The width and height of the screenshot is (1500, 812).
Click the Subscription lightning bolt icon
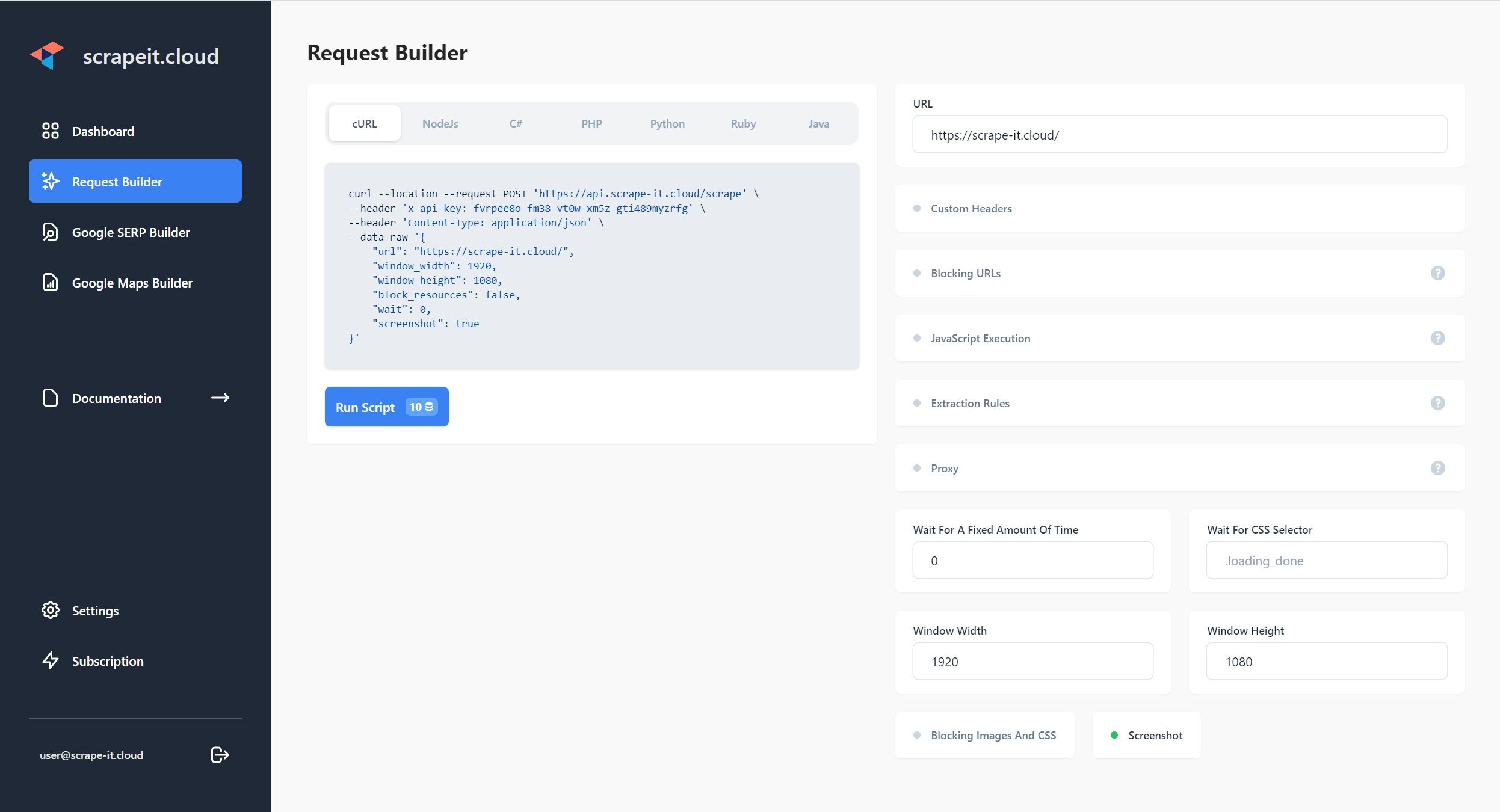pos(51,660)
